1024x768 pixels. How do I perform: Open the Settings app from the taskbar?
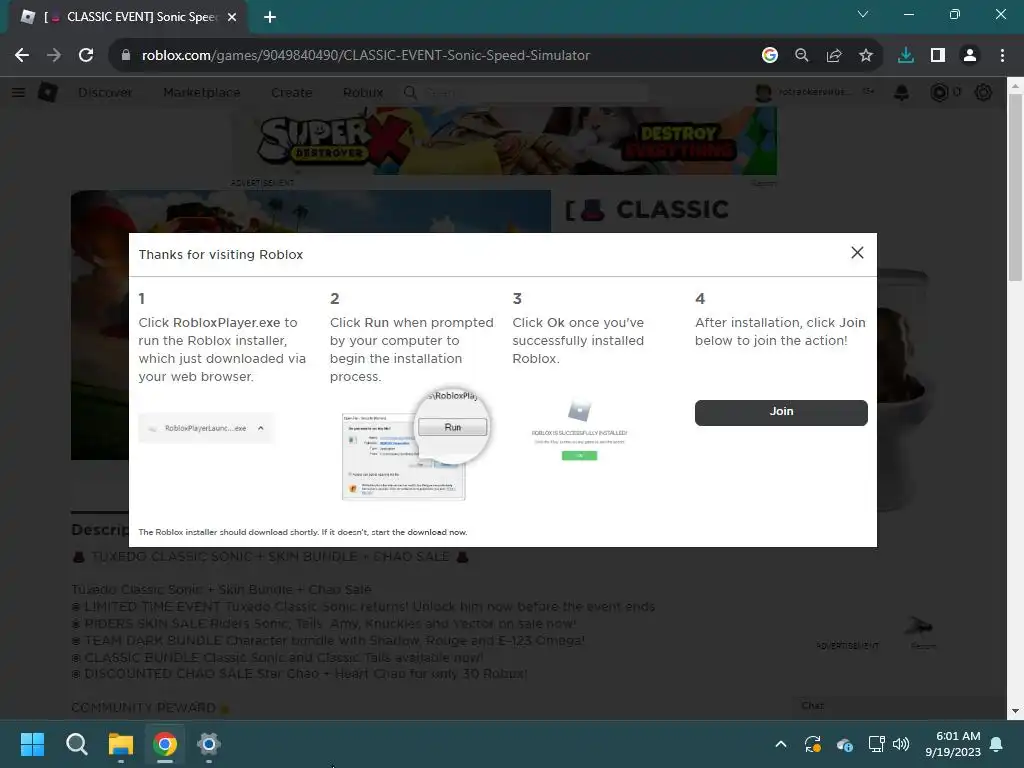209,744
